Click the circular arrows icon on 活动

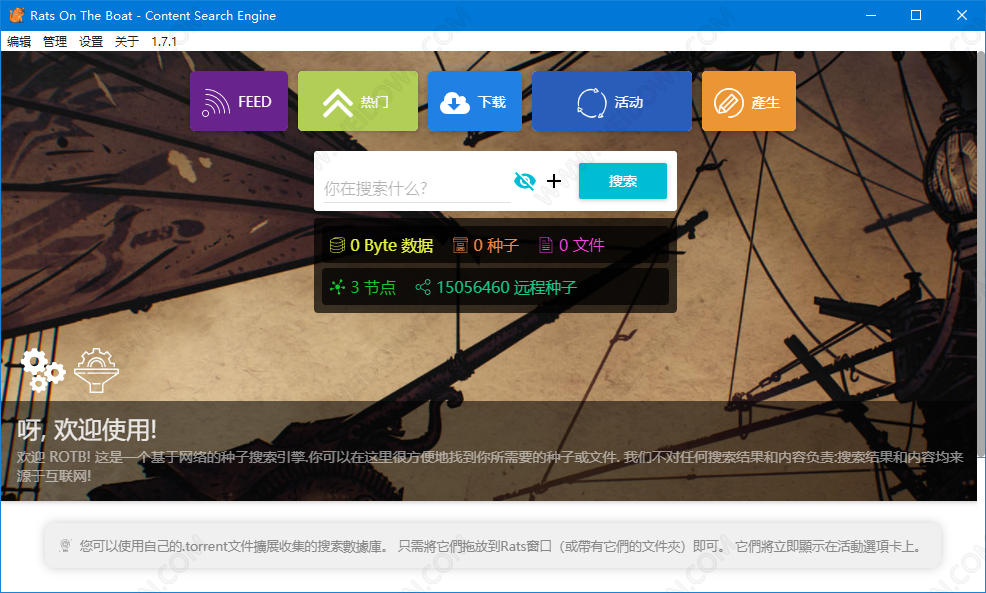(592, 103)
